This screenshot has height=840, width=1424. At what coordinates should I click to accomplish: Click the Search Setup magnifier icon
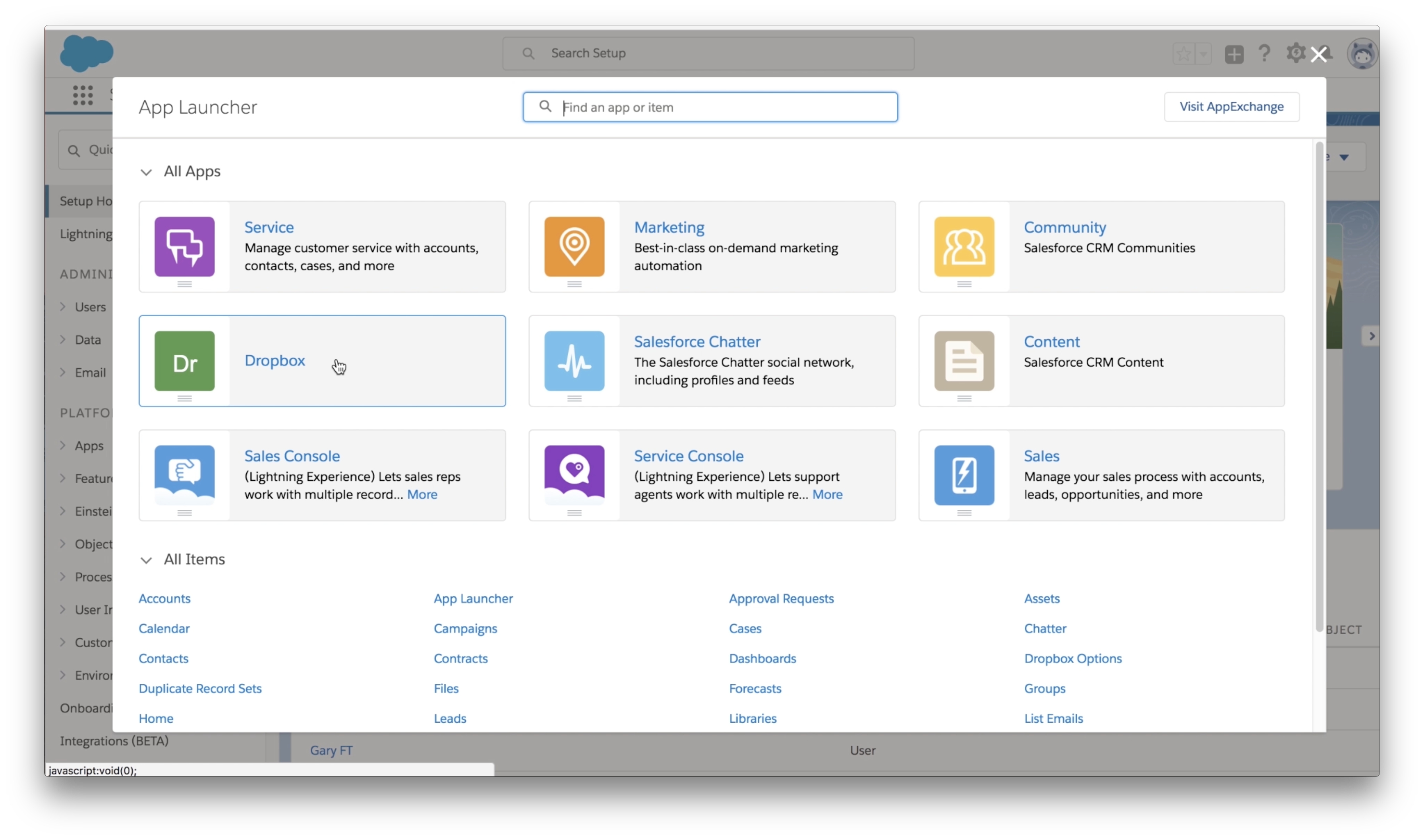pyautogui.click(x=528, y=53)
